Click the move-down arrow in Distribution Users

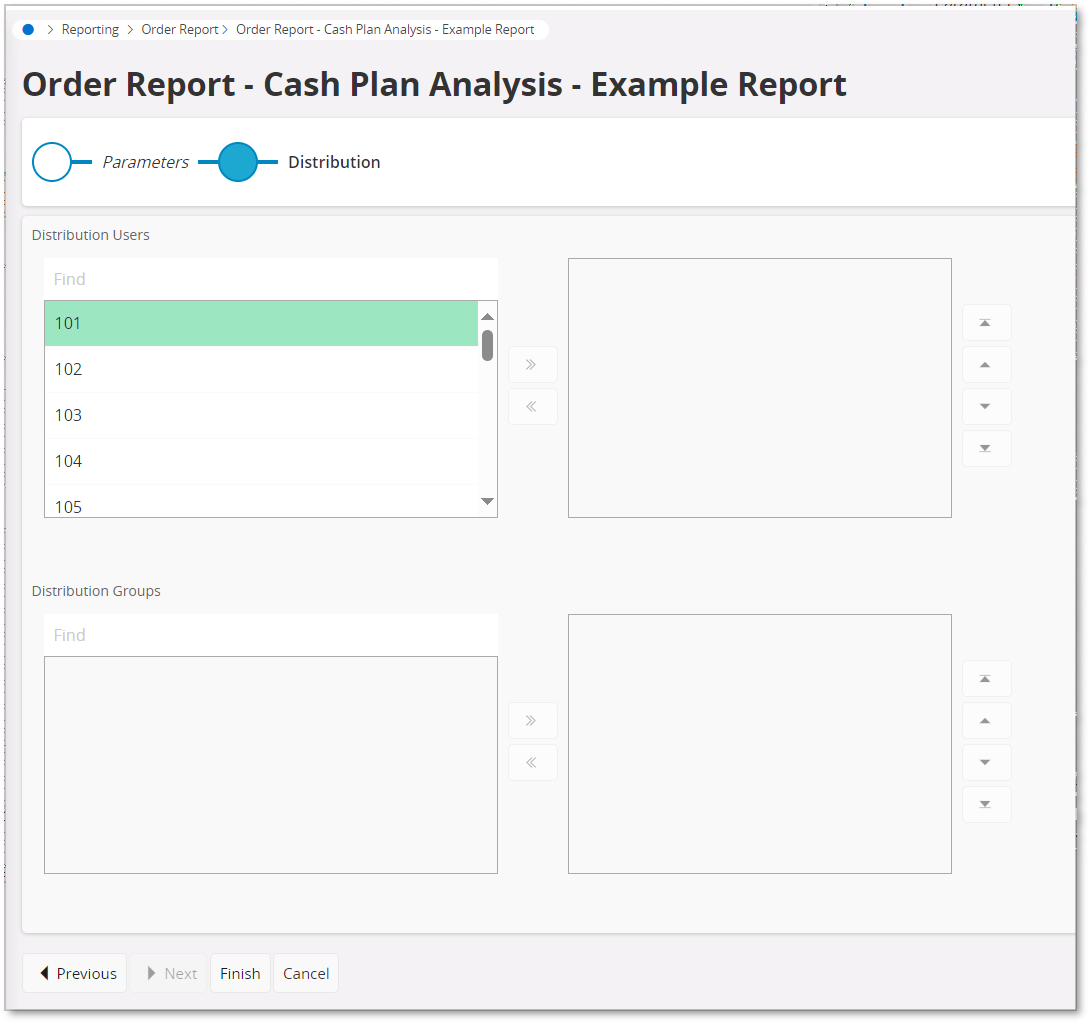pos(986,406)
